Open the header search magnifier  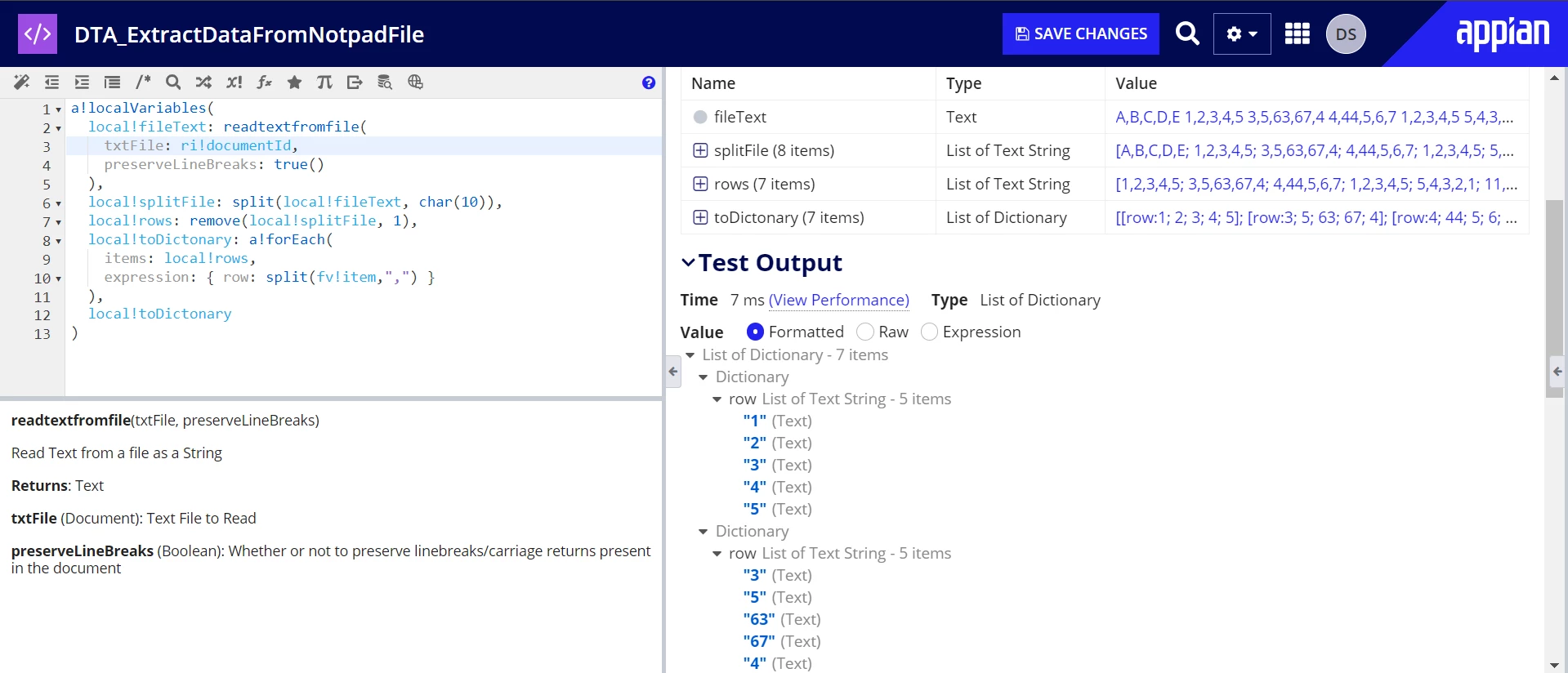pyautogui.click(x=1187, y=33)
